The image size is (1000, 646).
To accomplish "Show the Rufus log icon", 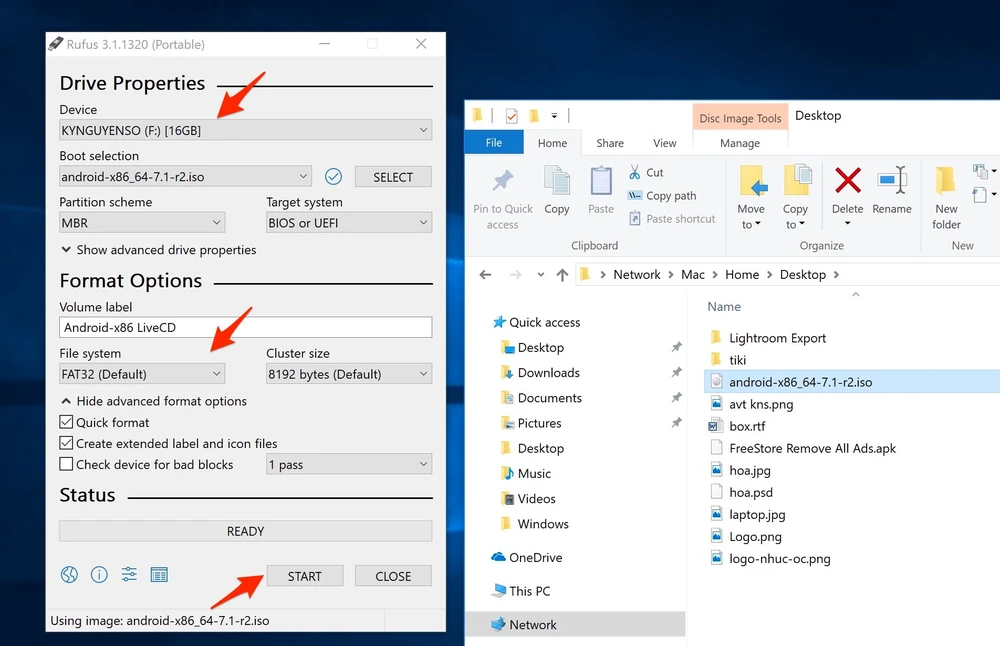I will click(159, 574).
